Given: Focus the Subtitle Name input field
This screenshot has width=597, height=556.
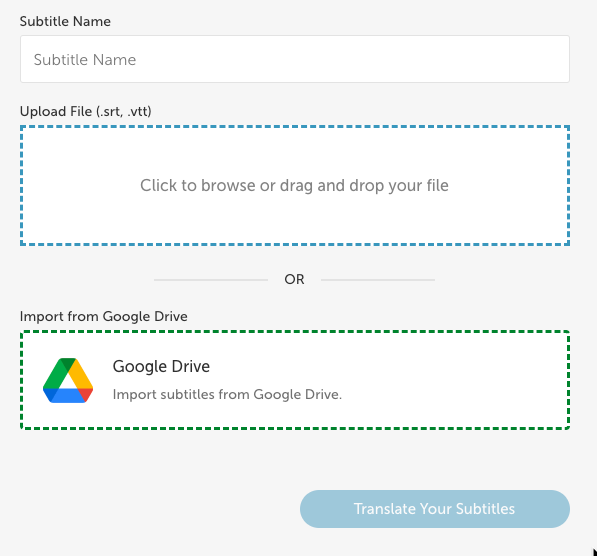Looking at the screenshot, I should (x=295, y=59).
